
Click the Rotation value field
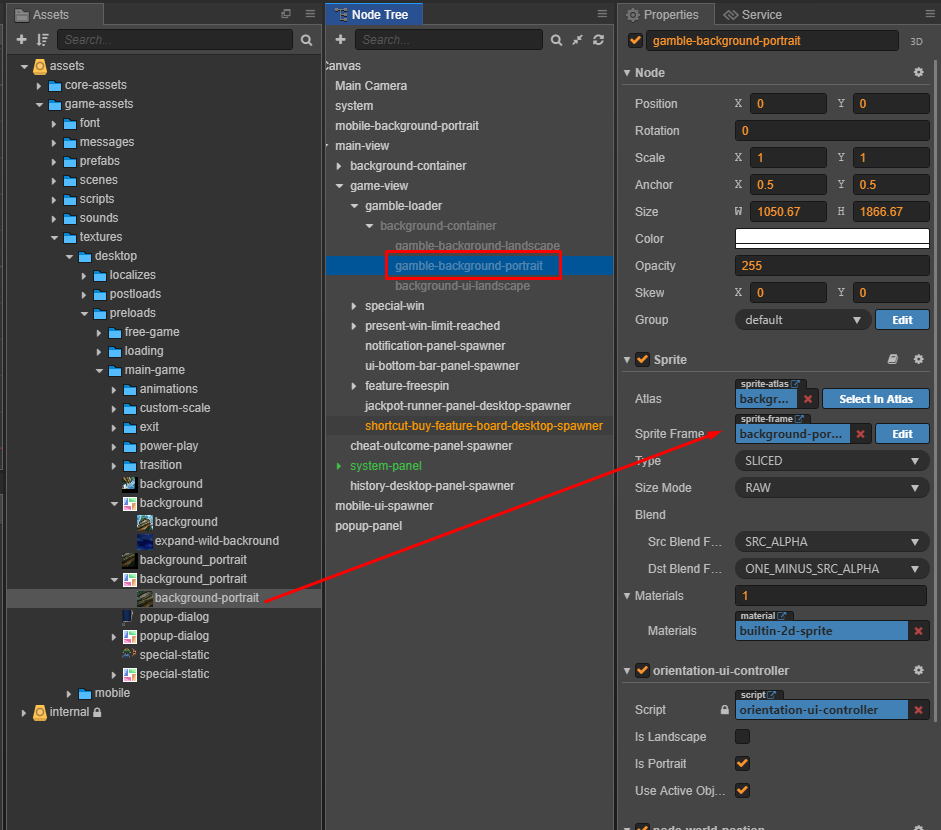tap(832, 130)
